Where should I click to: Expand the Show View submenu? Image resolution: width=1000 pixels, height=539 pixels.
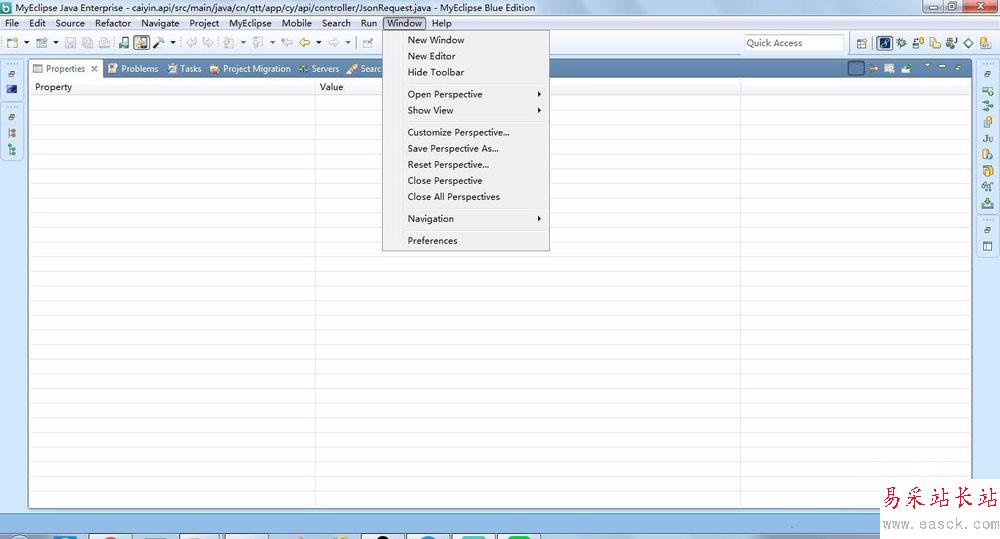pos(466,110)
